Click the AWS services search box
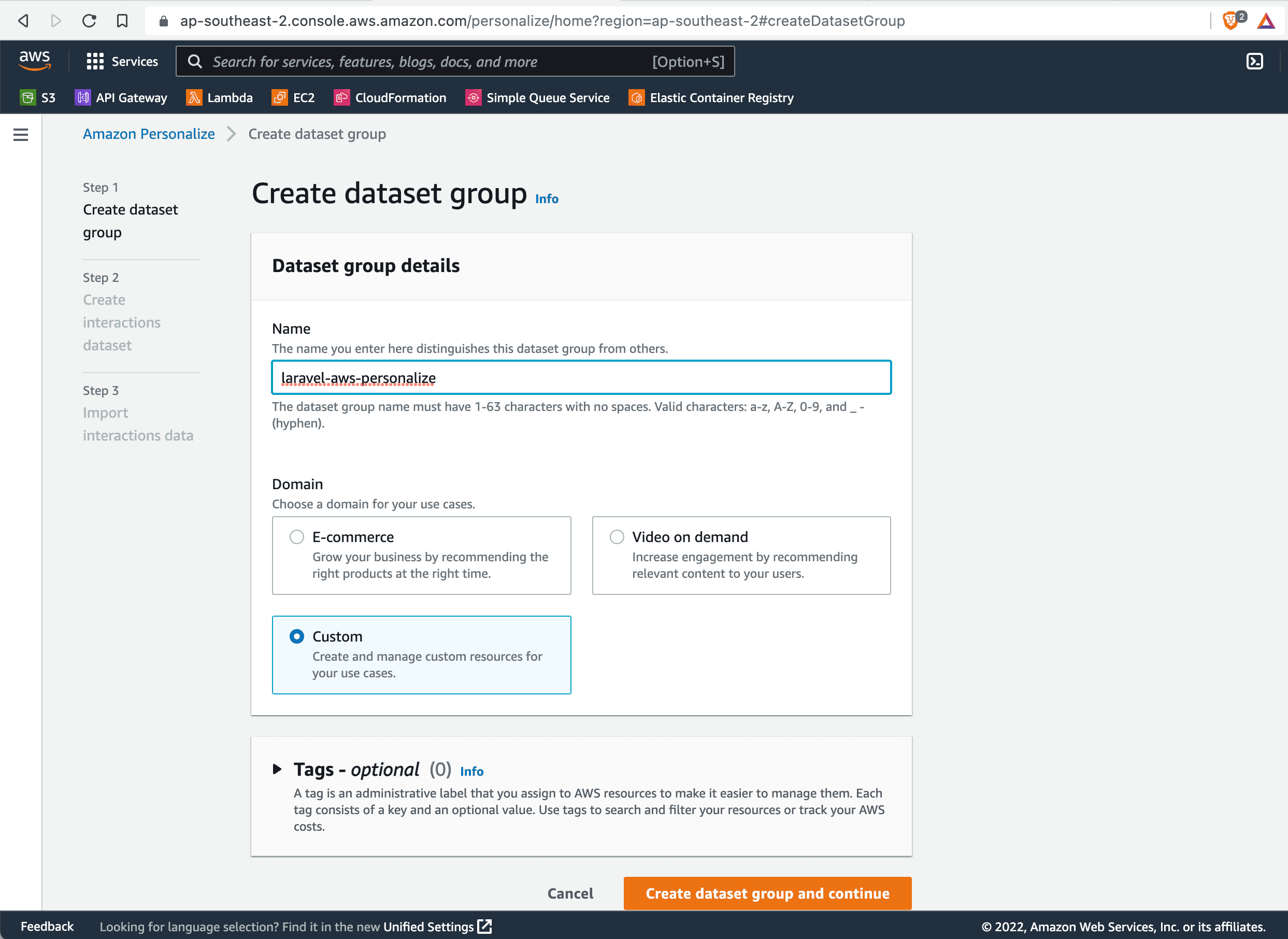Screen dimensions: 1288x939 coord(455,61)
